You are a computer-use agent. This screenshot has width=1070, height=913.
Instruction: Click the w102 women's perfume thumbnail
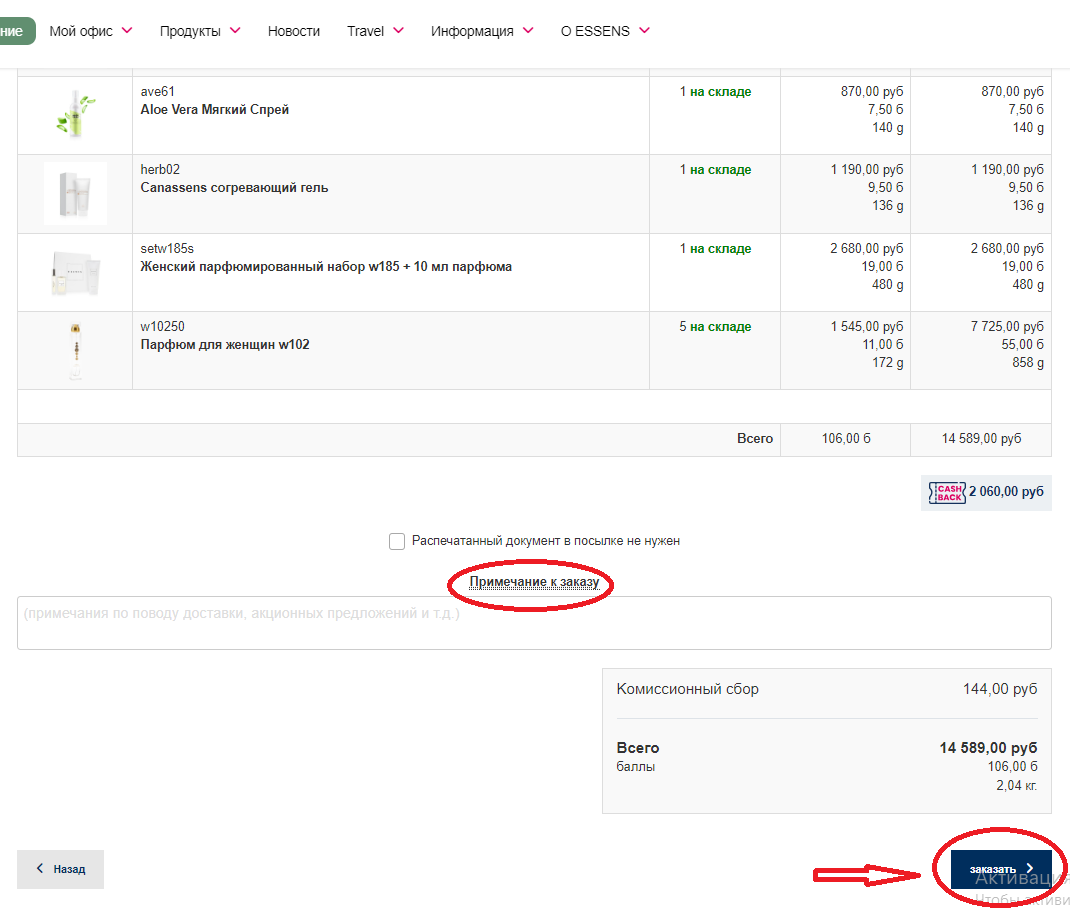point(75,350)
